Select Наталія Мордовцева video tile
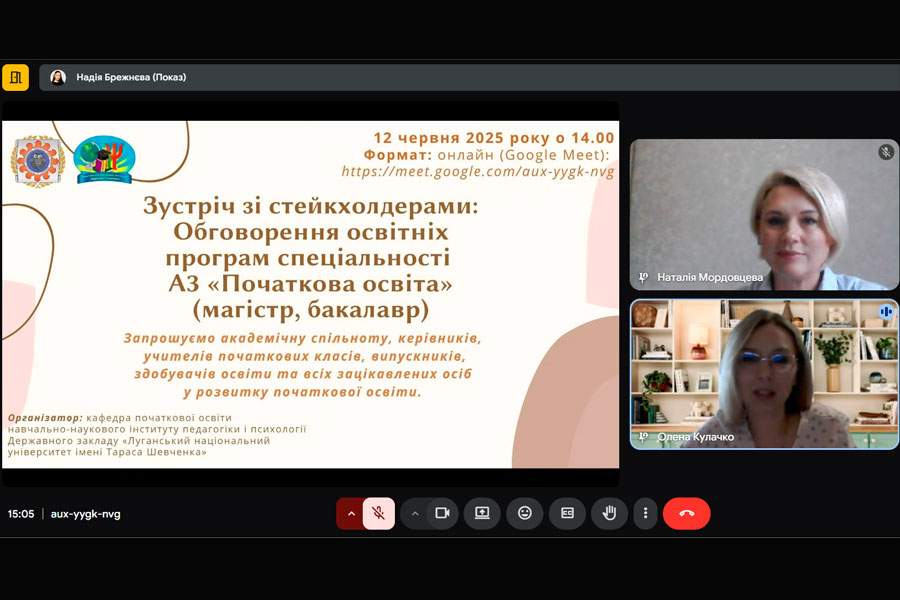 pos(764,214)
